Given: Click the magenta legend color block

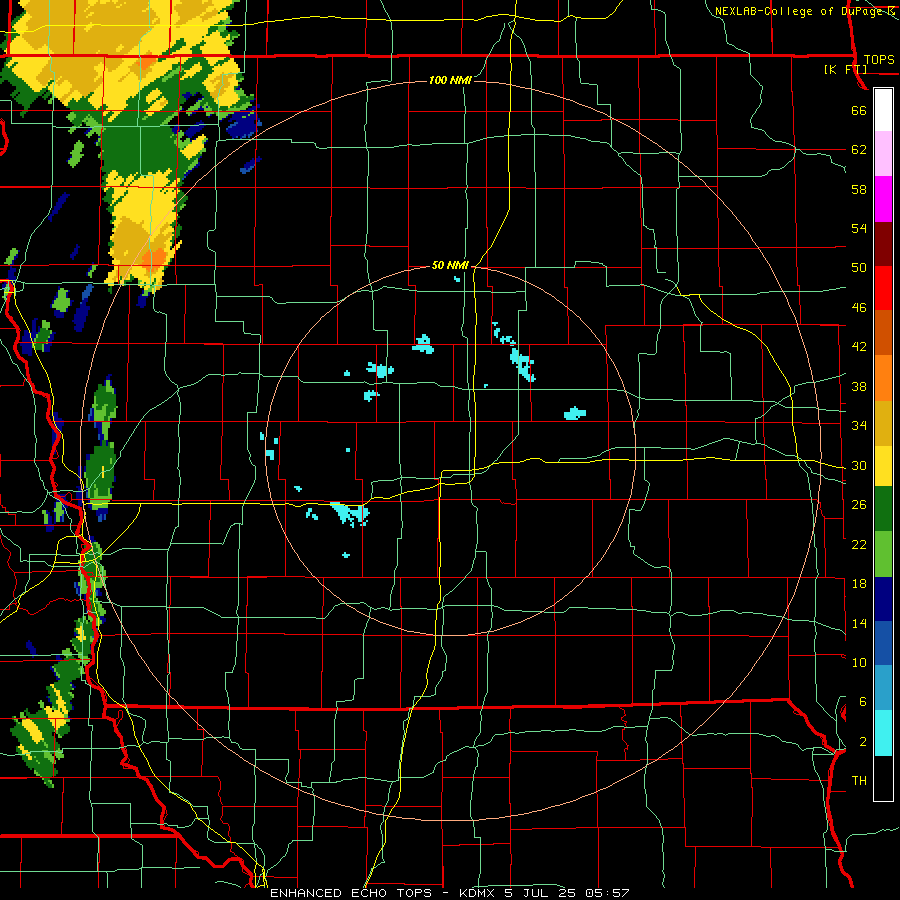Looking at the screenshot, I should click(883, 199).
